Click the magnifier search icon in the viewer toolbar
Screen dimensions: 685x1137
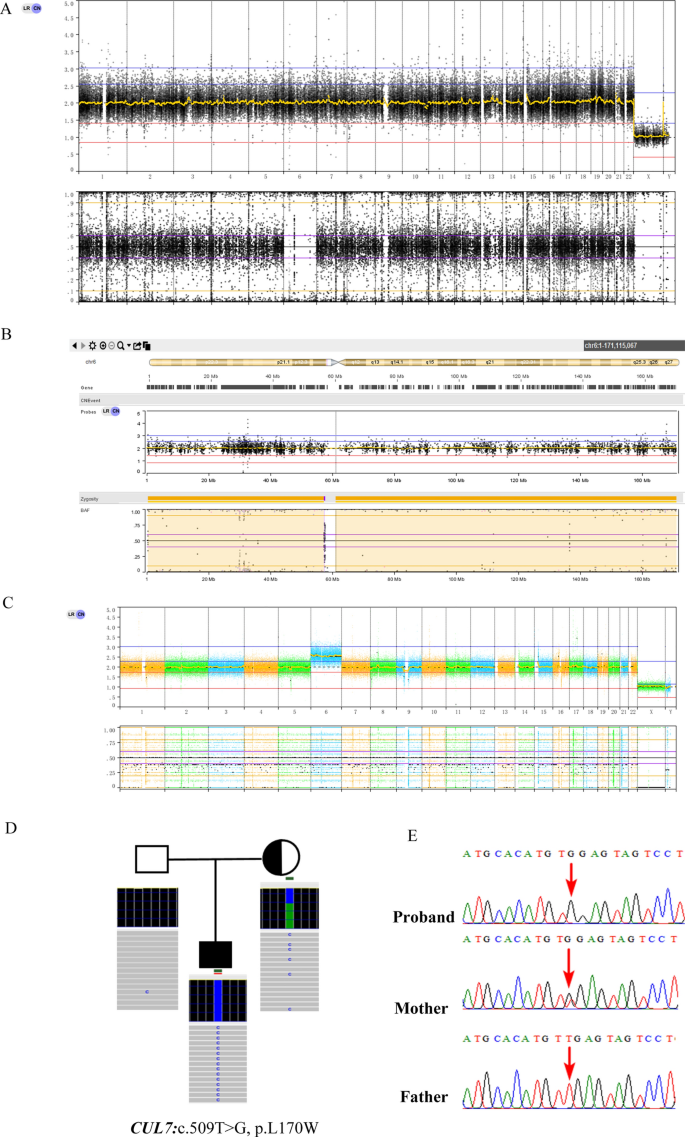[120, 346]
